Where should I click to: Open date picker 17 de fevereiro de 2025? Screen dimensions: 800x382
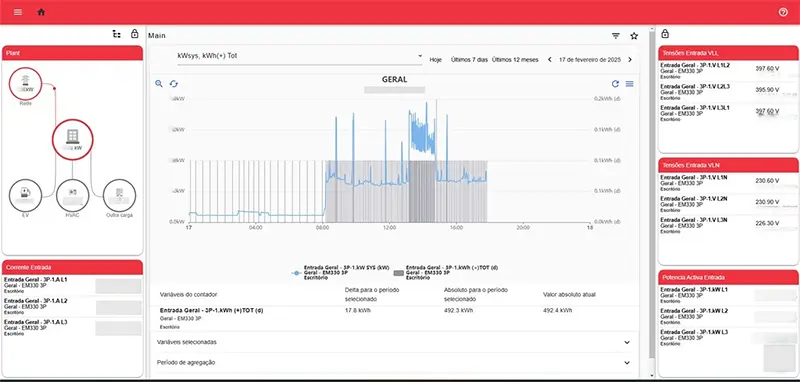[x=590, y=60]
